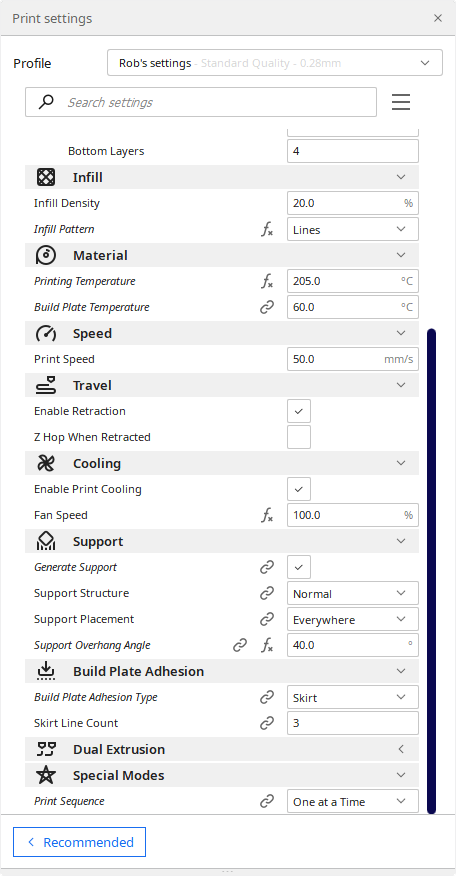Collapse the Travel section chevron
The height and width of the screenshot is (876, 456).
click(401, 385)
